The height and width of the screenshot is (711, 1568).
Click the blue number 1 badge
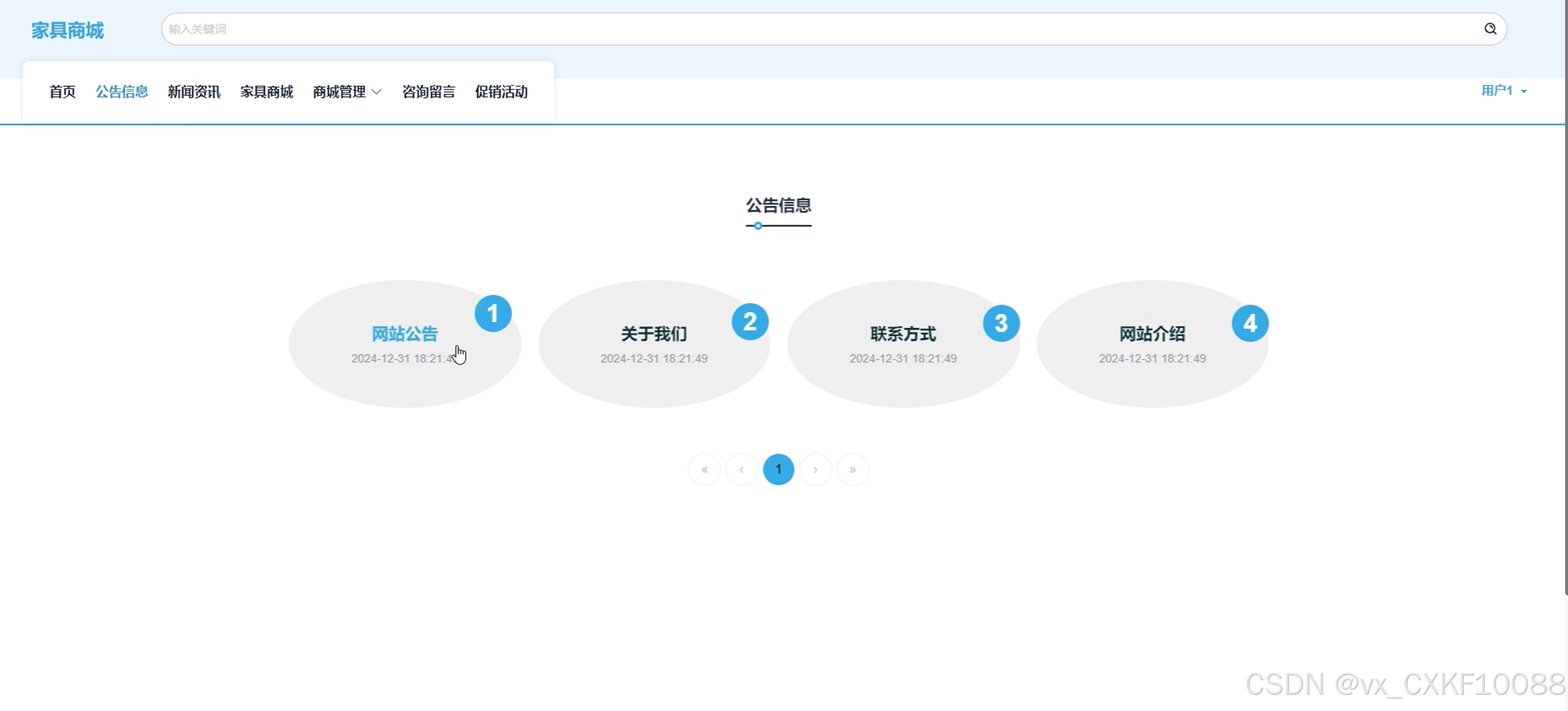(x=493, y=313)
